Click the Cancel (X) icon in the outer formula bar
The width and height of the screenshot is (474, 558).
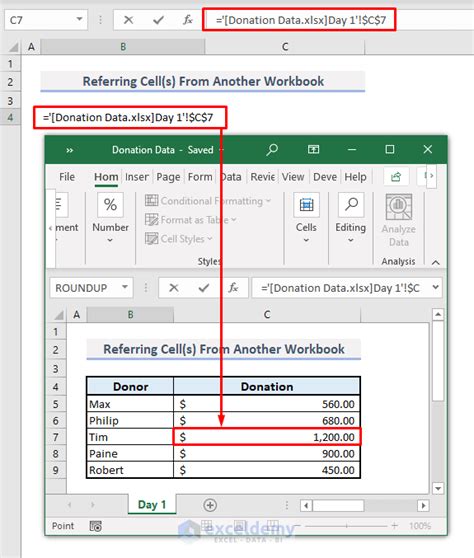(x=128, y=20)
